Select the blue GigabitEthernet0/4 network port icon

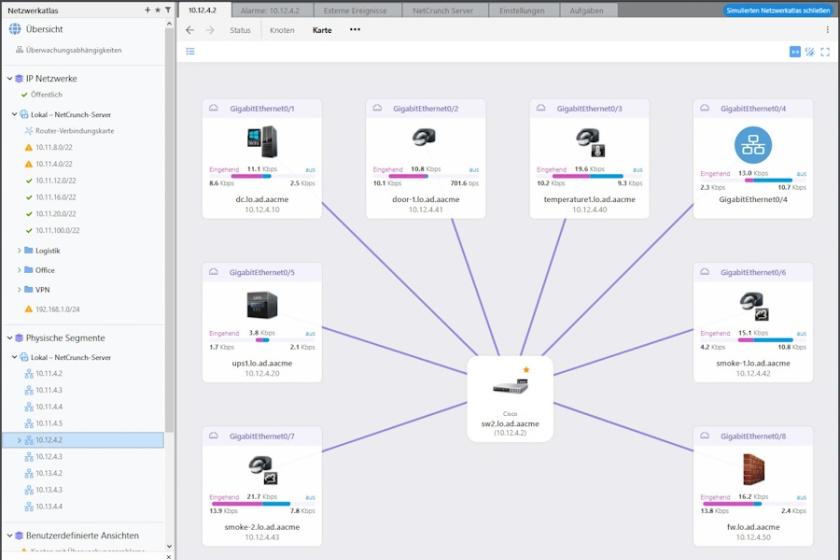753,145
